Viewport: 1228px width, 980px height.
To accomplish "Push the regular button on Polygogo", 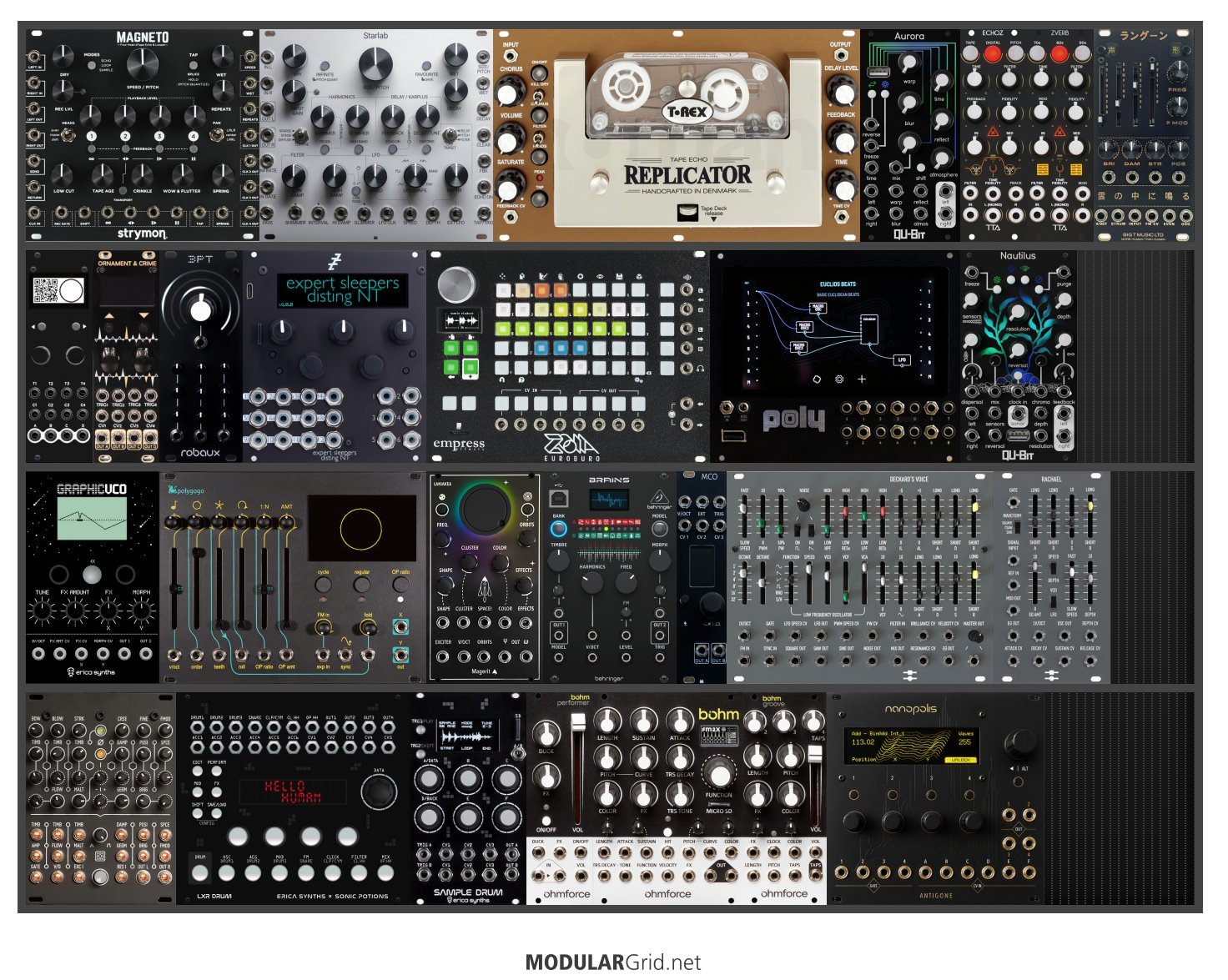I will [x=362, y=586].
